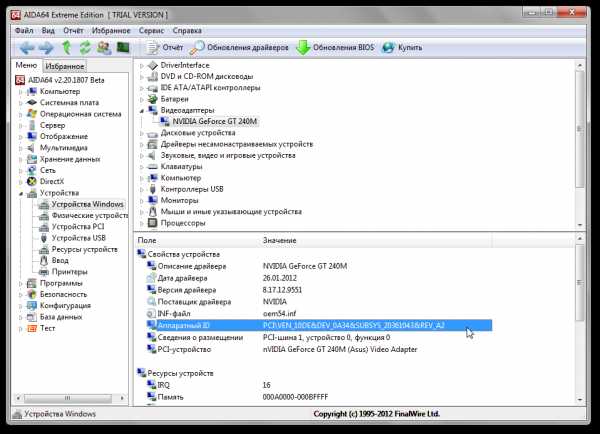600x434 pixels.
Task: Expand DVD и CD-ROM дисководы node
Action: pos(142,77)
